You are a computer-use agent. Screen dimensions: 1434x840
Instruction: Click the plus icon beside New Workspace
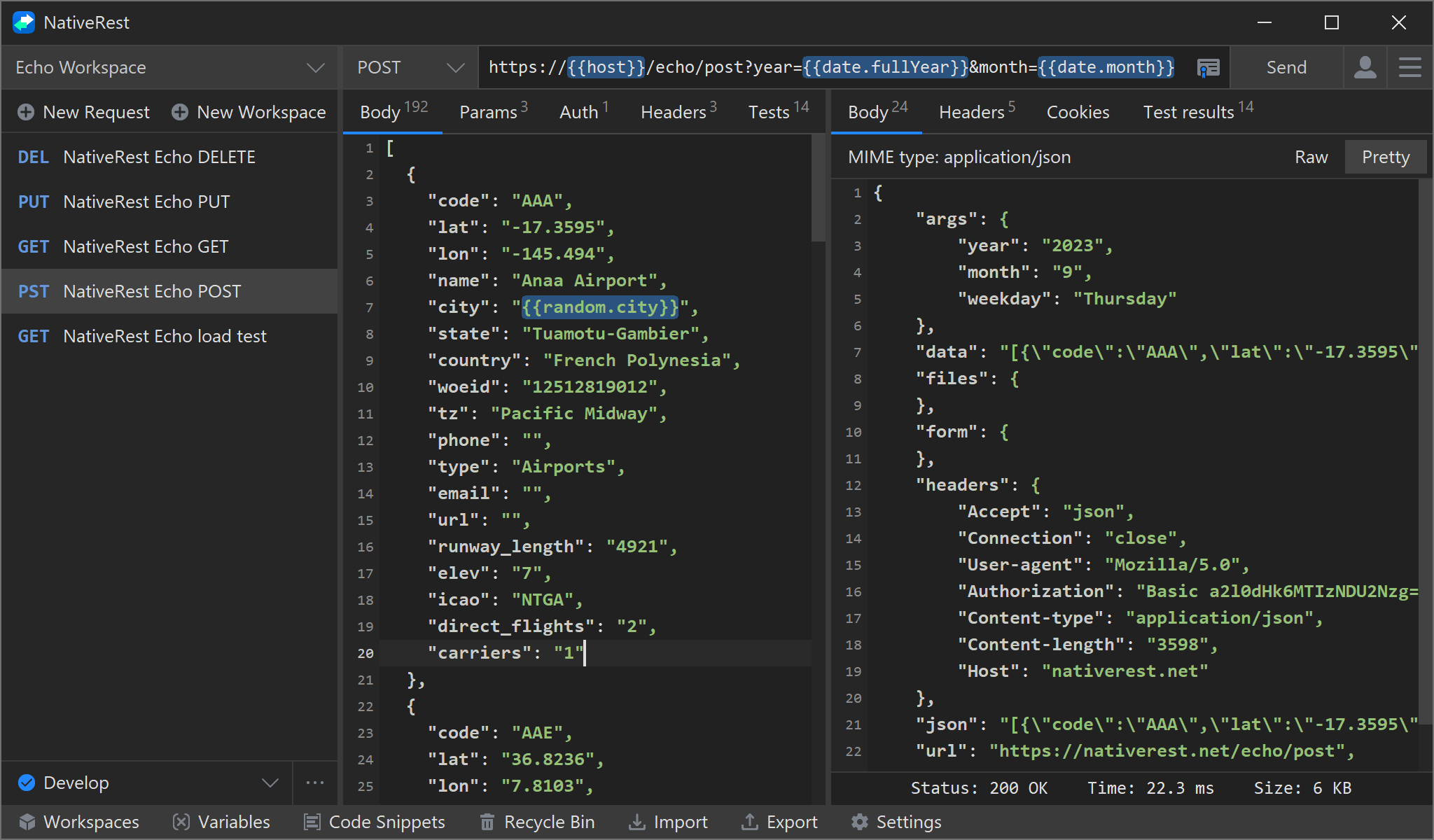pyautogui.click(x=180, y=112)
